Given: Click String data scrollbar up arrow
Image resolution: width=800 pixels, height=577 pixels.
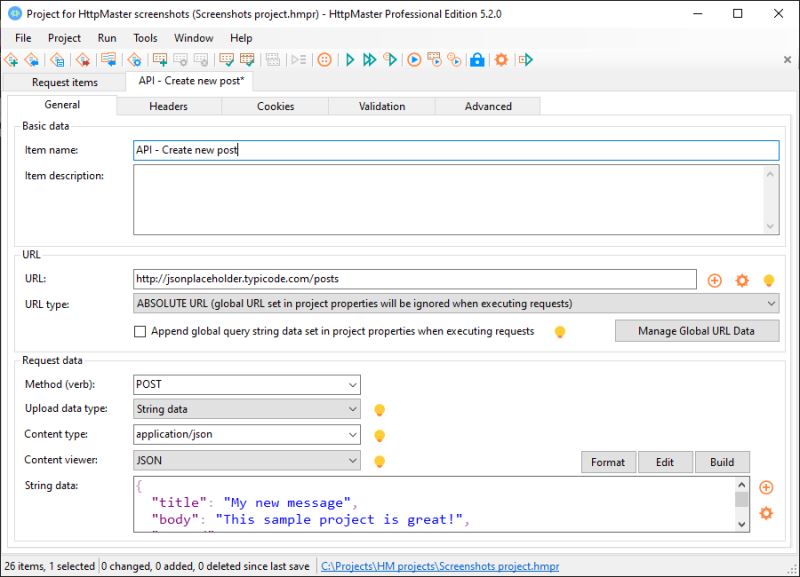Looking at the screenshot, I should pos(742,485).
